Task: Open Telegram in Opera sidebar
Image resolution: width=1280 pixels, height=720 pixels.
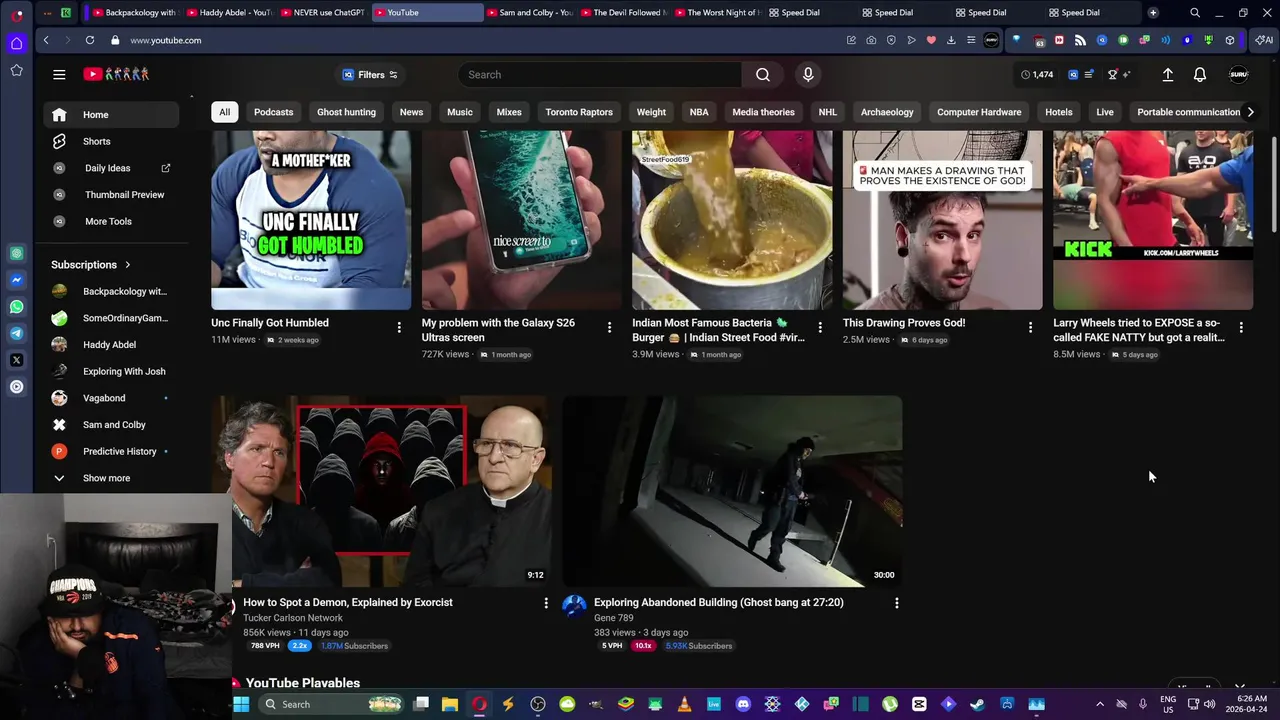Action: click(x=17, y=333)
